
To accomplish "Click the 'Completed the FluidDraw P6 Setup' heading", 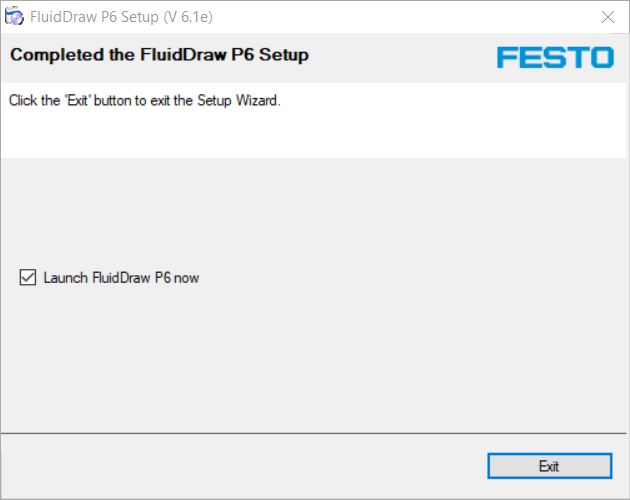I will (x=160, y=55).
